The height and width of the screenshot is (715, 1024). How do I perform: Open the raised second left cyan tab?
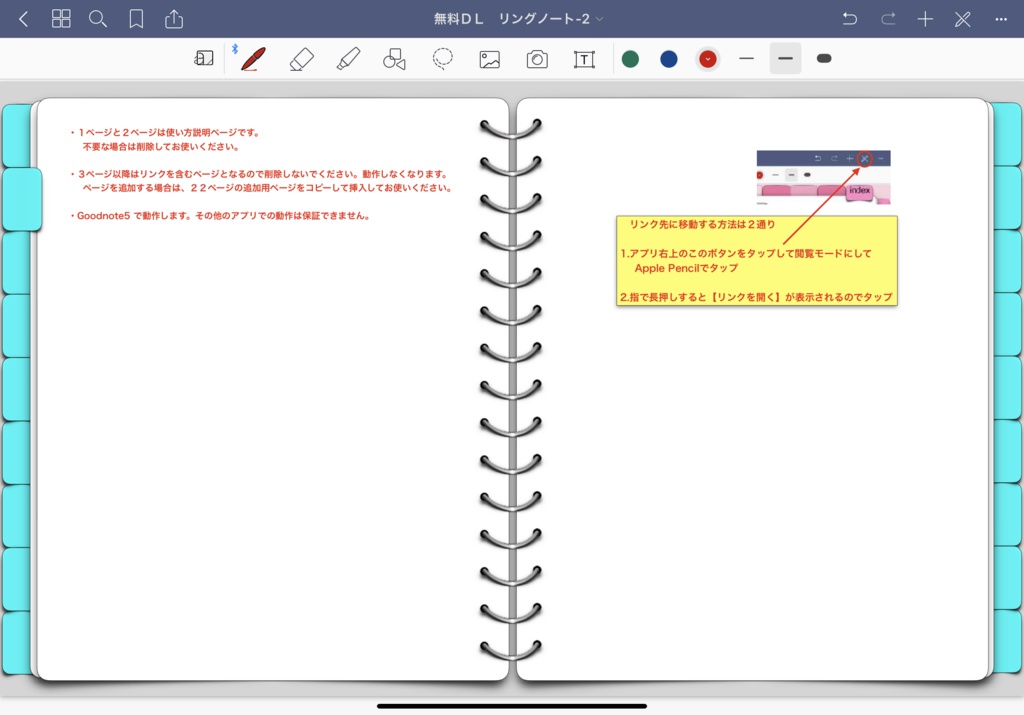point(22,199)
